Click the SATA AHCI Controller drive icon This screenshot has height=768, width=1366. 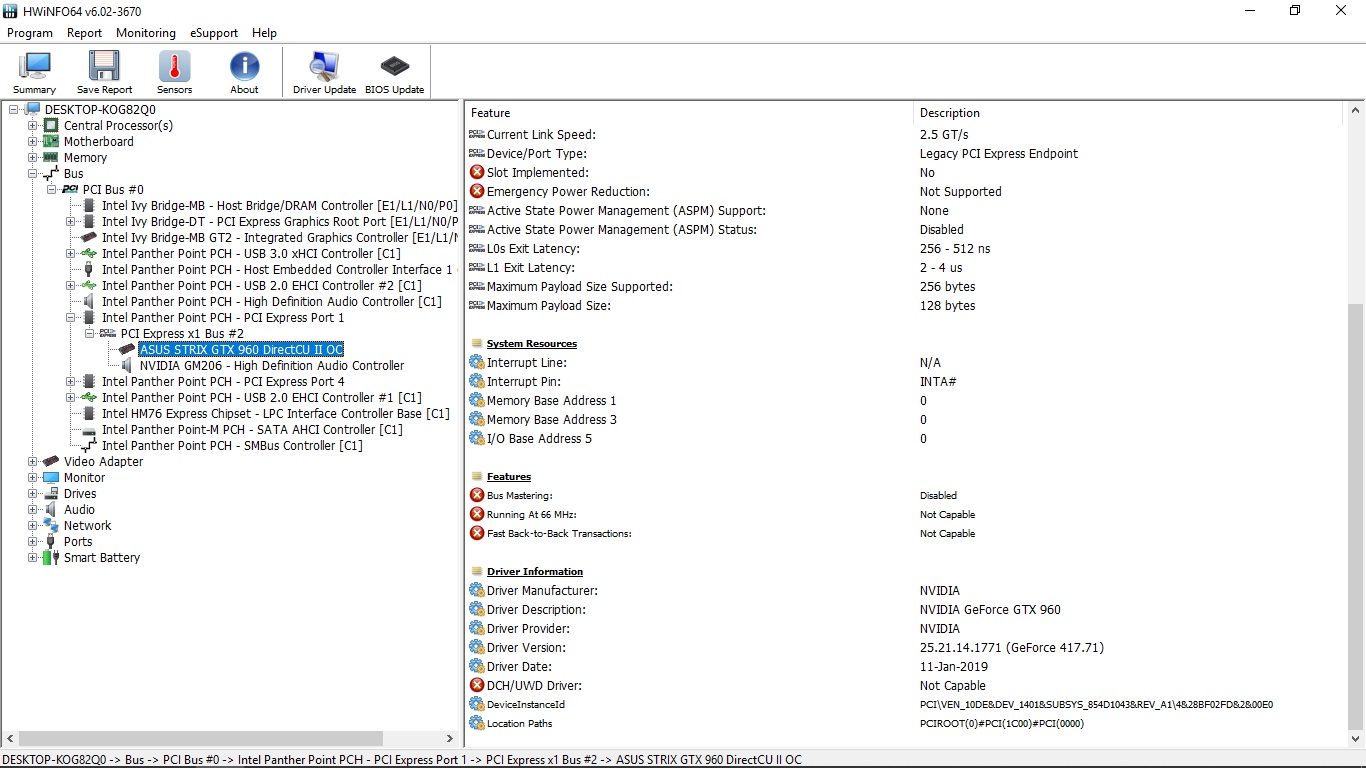[x=89, y=430]
